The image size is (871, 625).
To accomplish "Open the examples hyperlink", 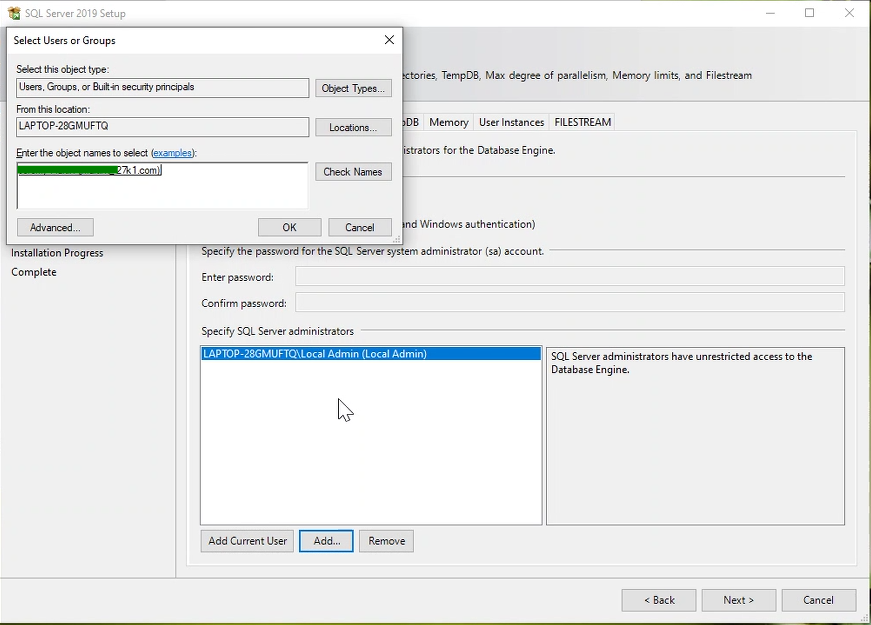I will (x=172, y=153).
